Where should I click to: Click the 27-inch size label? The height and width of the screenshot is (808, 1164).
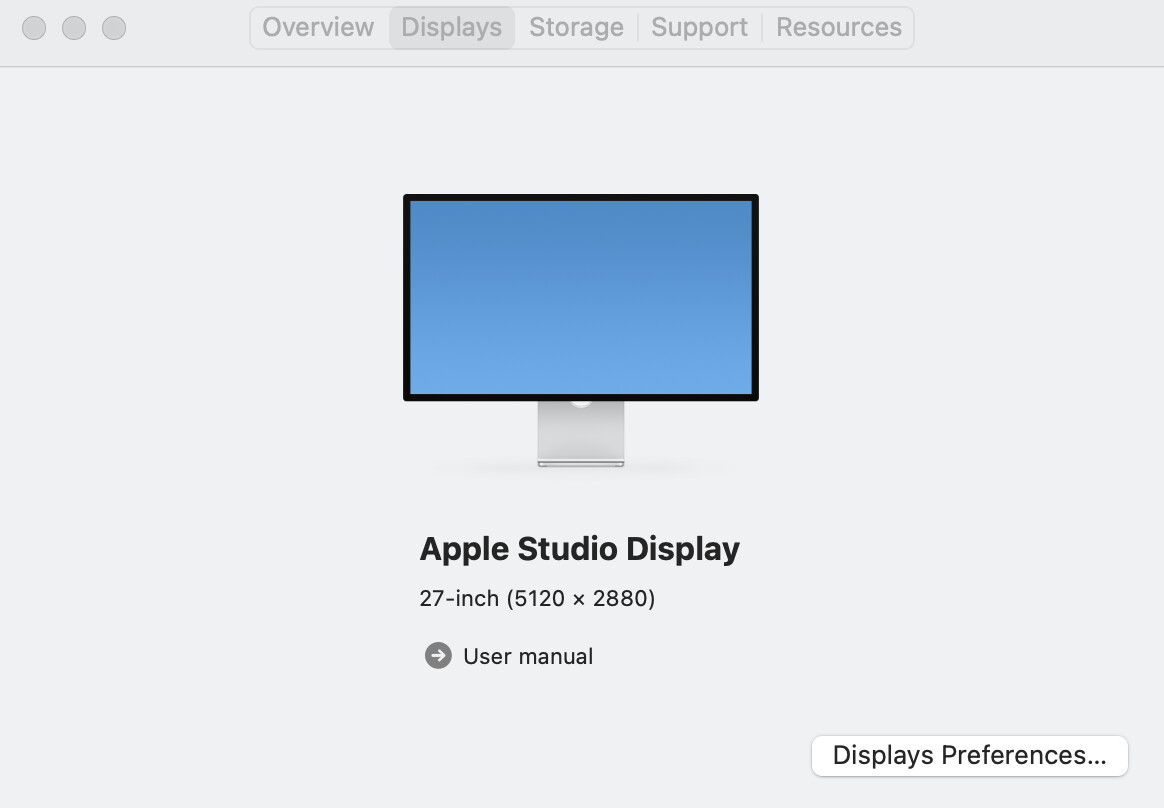coord(458,599)
